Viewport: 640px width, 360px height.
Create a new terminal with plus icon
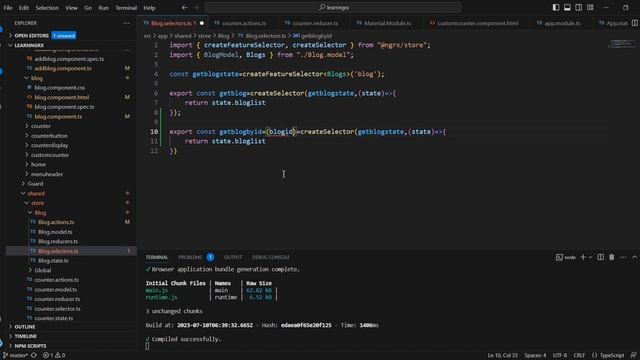pyautogui.click(x=583, y=257)
